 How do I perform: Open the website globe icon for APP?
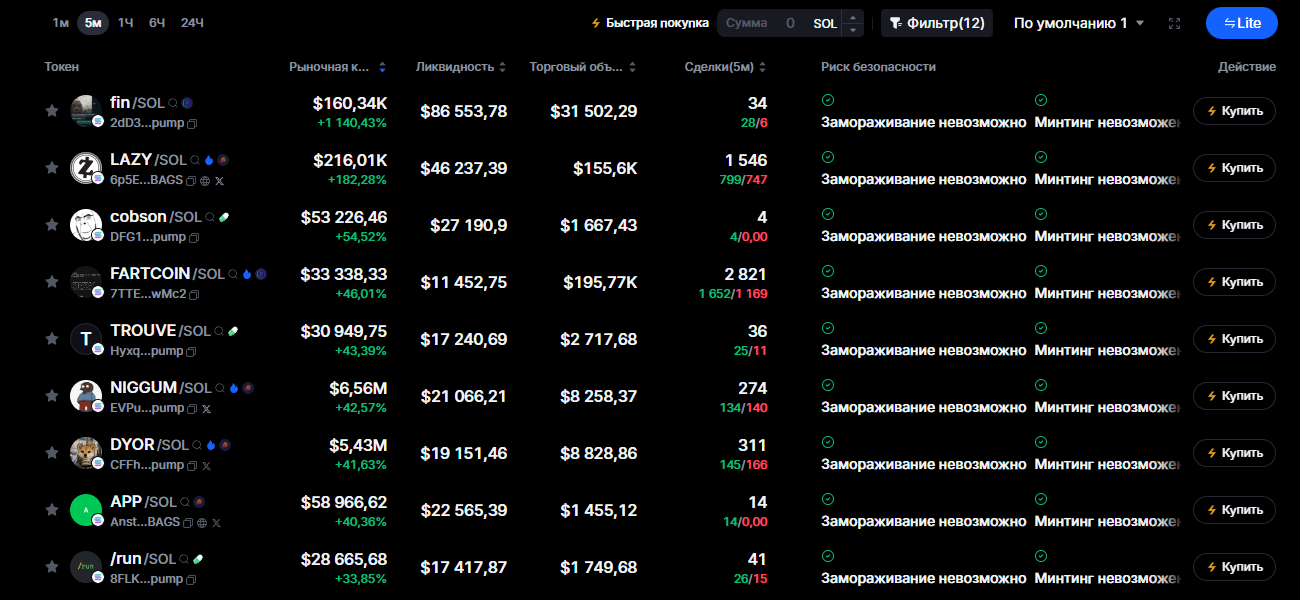202,523
